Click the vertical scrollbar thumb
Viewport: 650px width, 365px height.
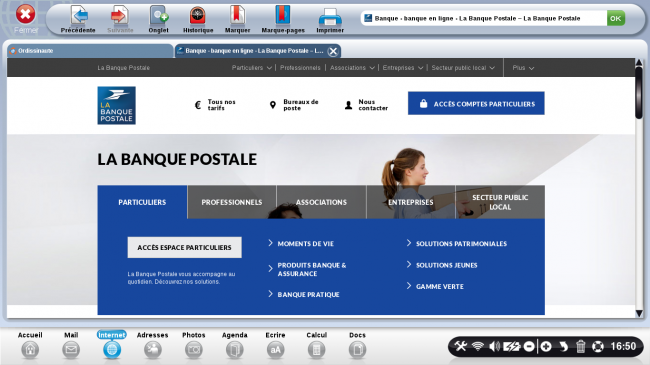639,92
